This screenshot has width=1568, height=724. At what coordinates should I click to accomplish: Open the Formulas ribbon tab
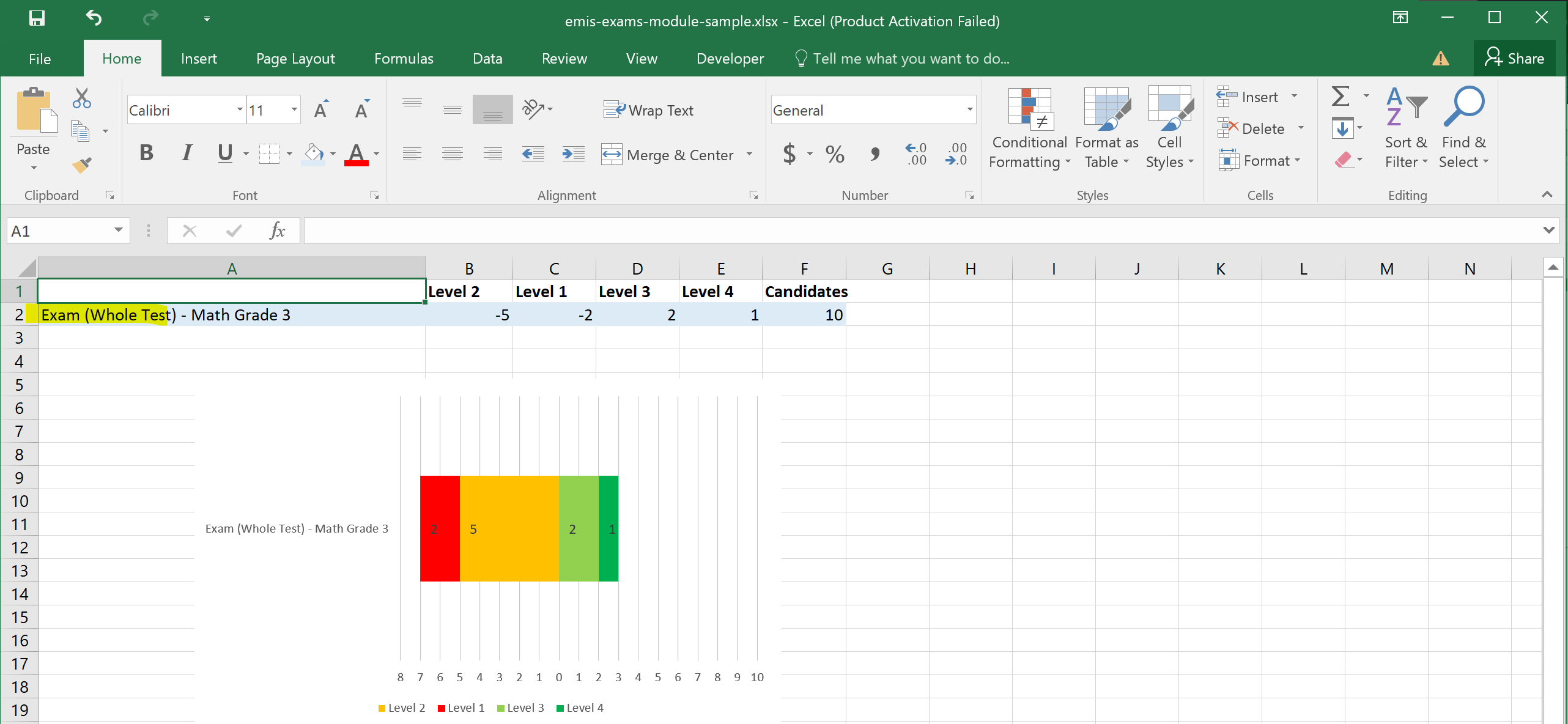[404, 59]
